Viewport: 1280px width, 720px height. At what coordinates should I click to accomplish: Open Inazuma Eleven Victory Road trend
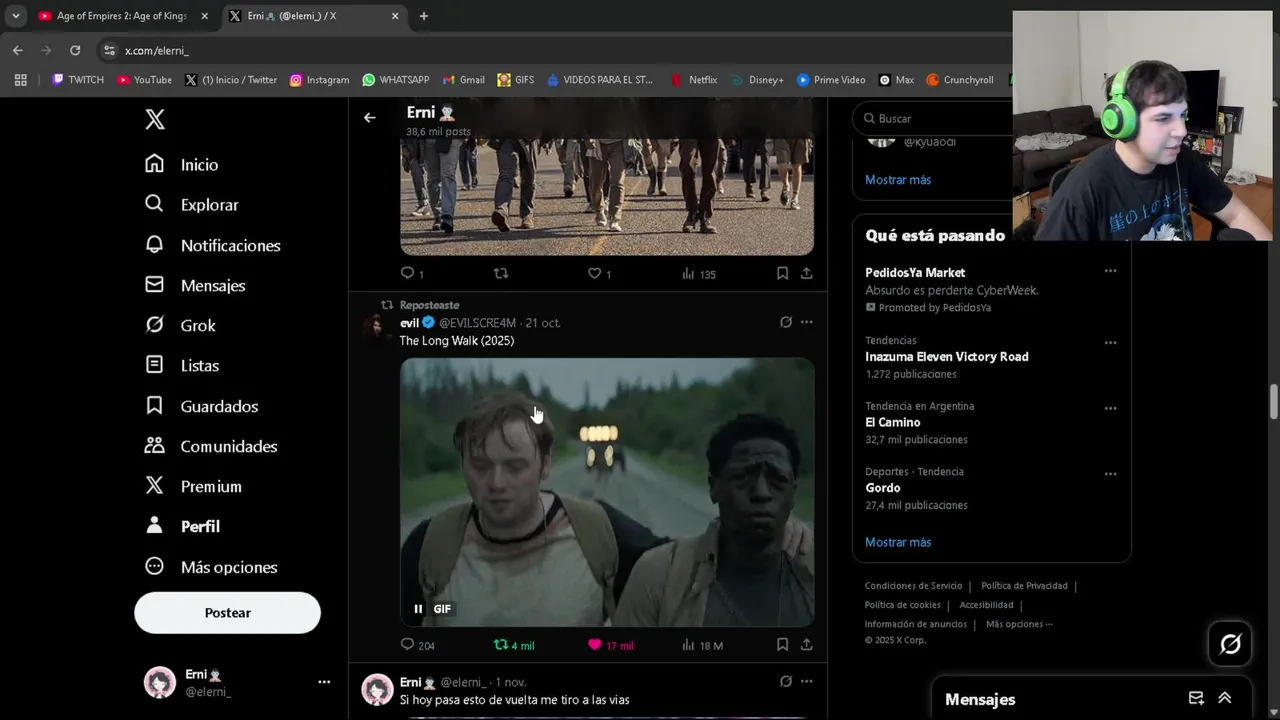pos(946,357)
